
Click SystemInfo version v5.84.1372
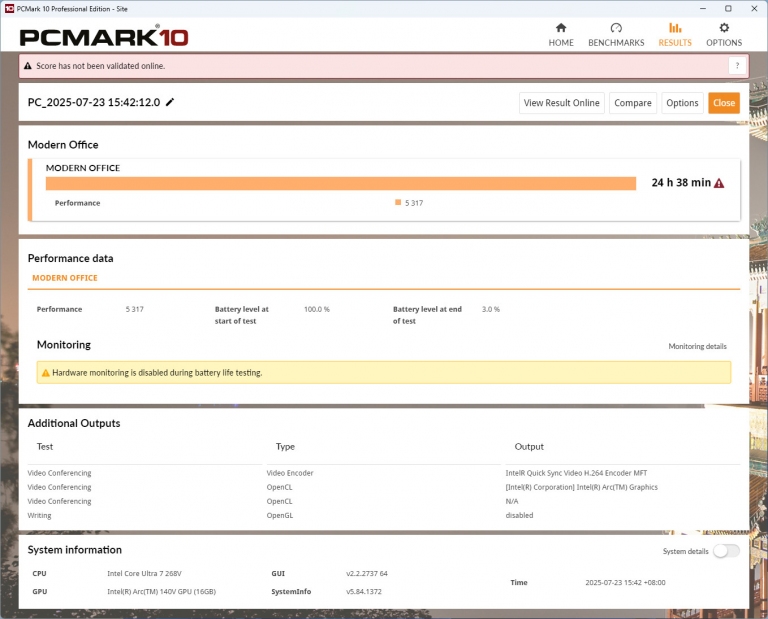point(364,592)
